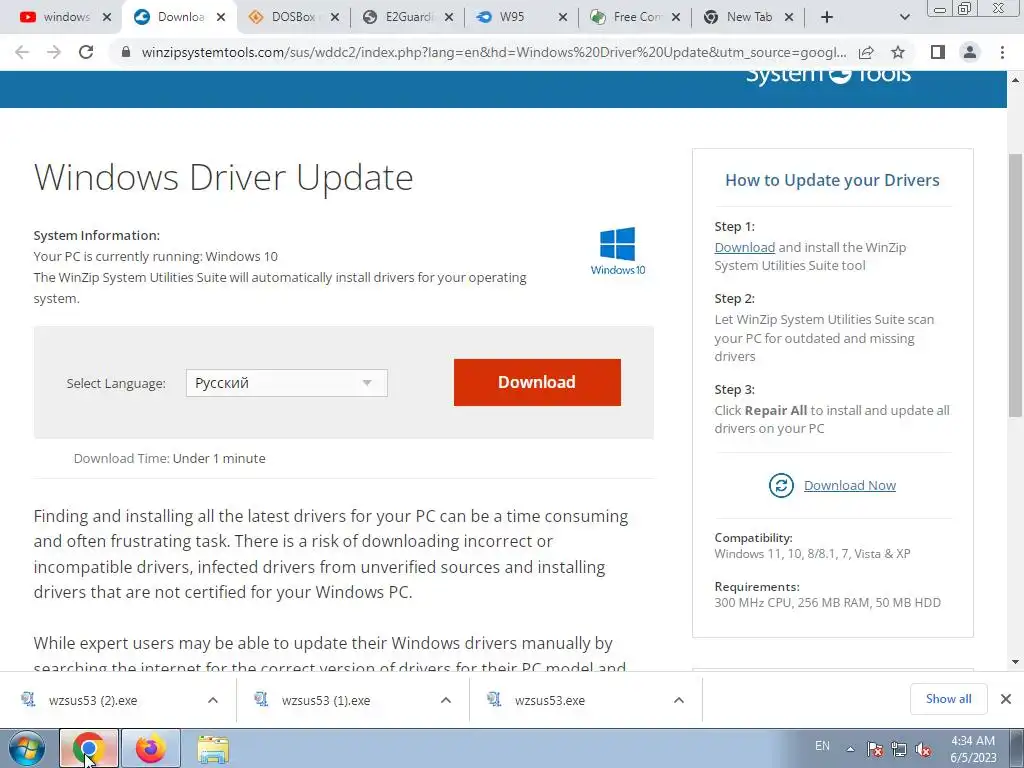
Task: Open the Select Language dropdown
Action: pos(287,383)
